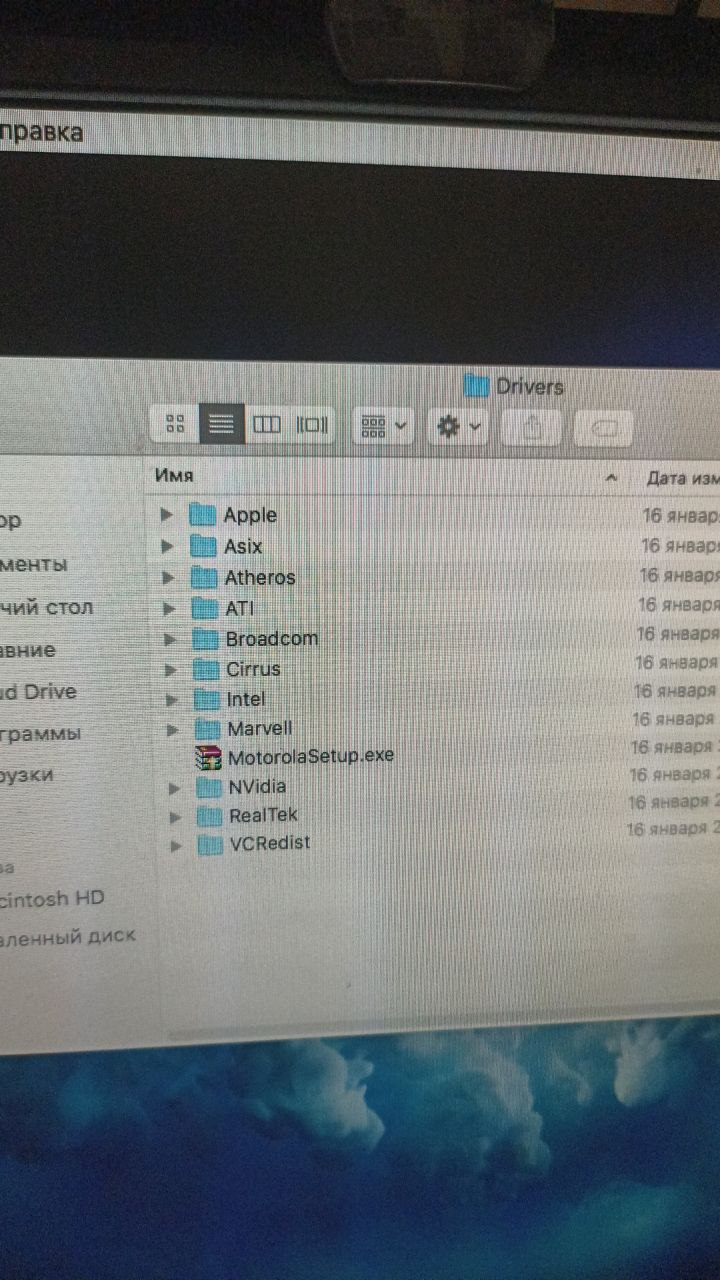Expand the Cirrus folder disclosure triangle
Viewport: 720px width, 1280px height.
(172, 669)
